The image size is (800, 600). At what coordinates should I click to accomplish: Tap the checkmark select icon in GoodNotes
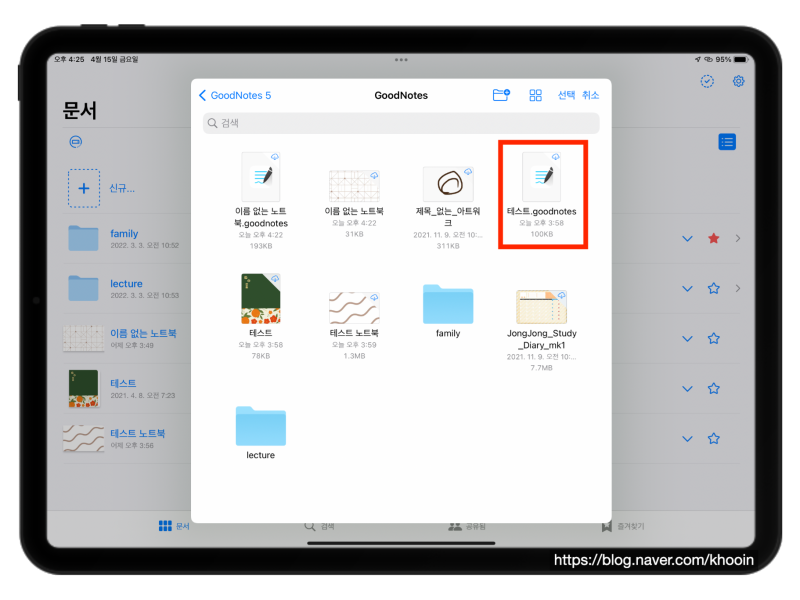[x=707, y=81]
